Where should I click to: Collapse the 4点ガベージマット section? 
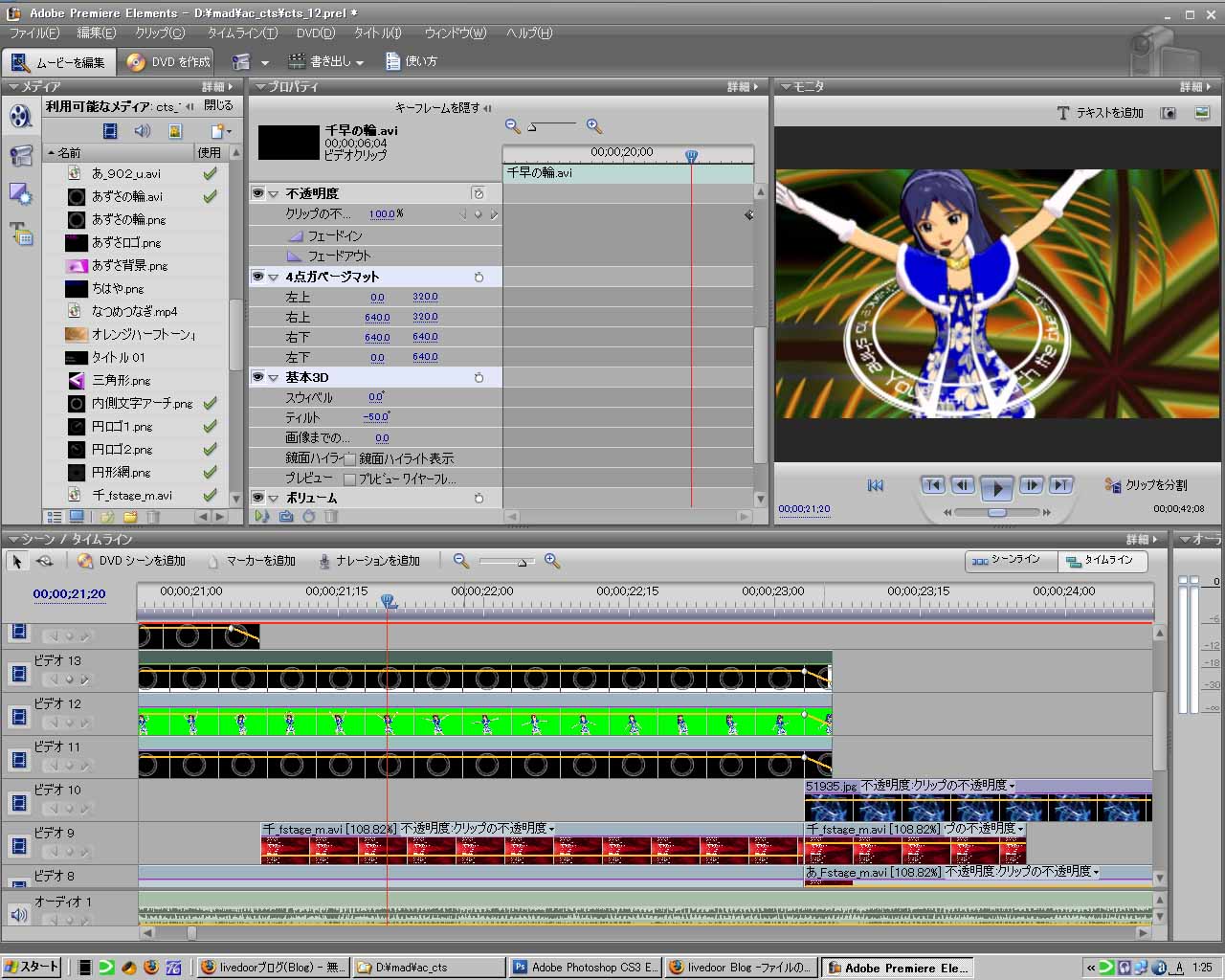(x=274, y=278)
